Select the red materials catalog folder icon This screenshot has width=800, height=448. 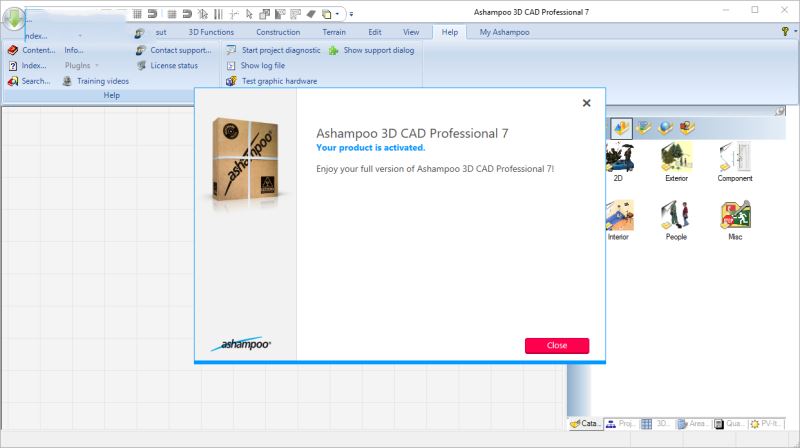click(x=687, y=128)
